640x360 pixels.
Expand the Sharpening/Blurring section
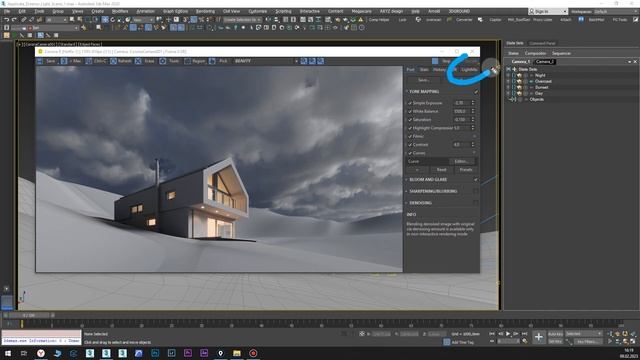pyautogui.click(x=407, y=191)
